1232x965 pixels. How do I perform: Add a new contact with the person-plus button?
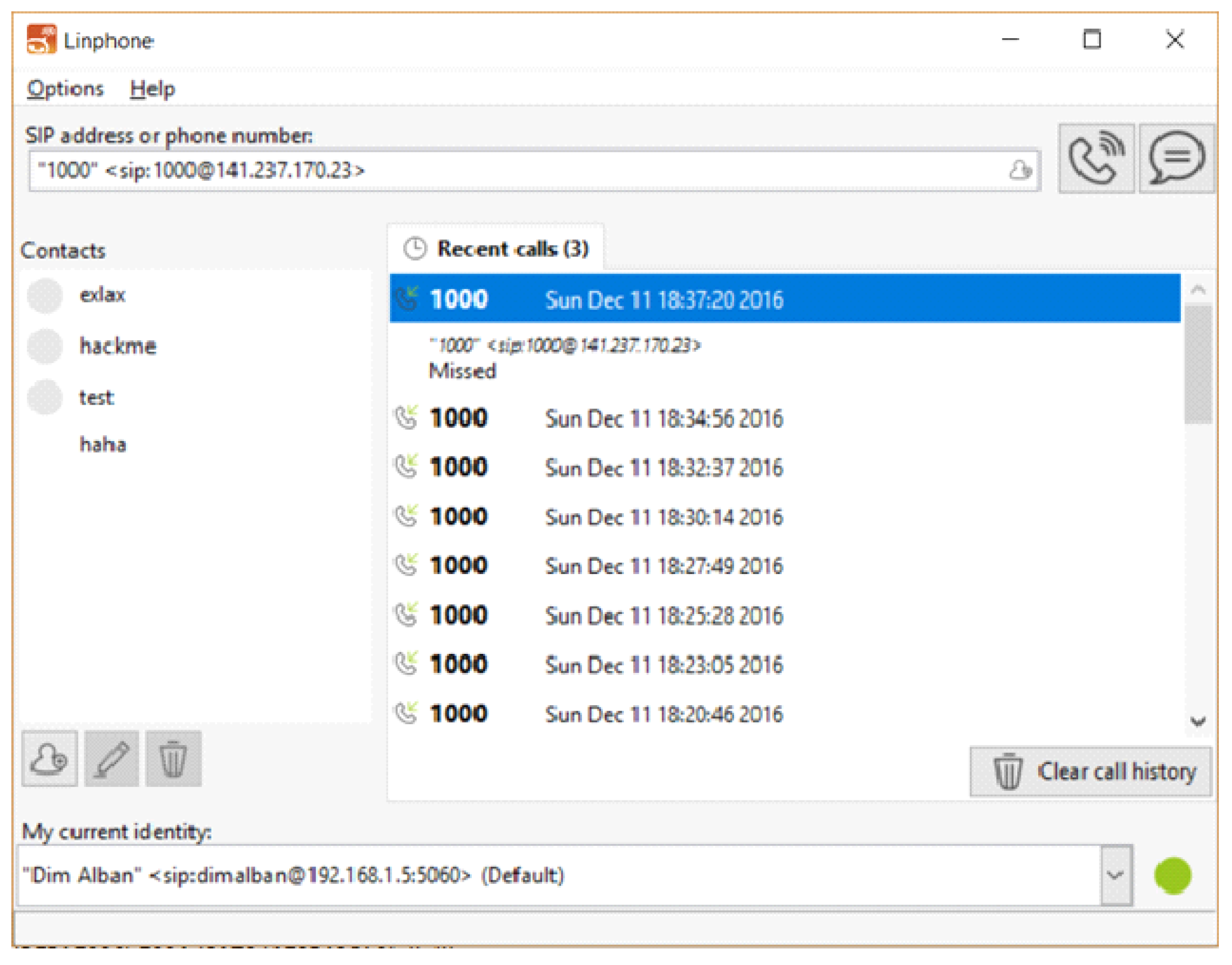[x=50, y=759]
